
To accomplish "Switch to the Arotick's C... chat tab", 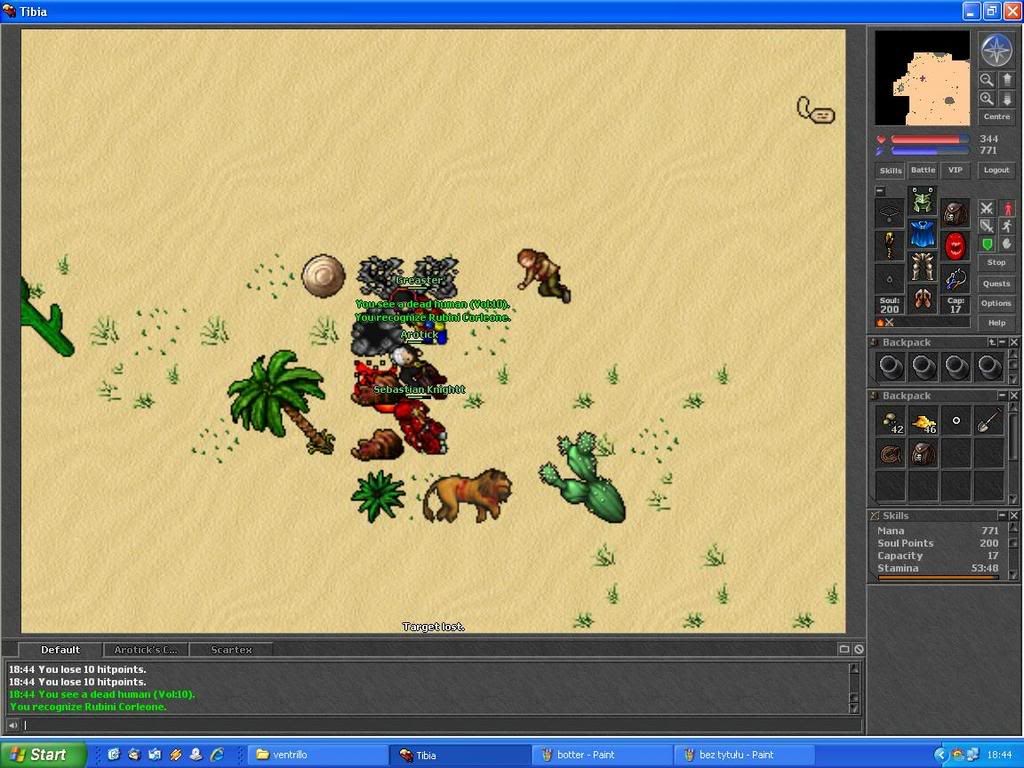I will [146, 650].
